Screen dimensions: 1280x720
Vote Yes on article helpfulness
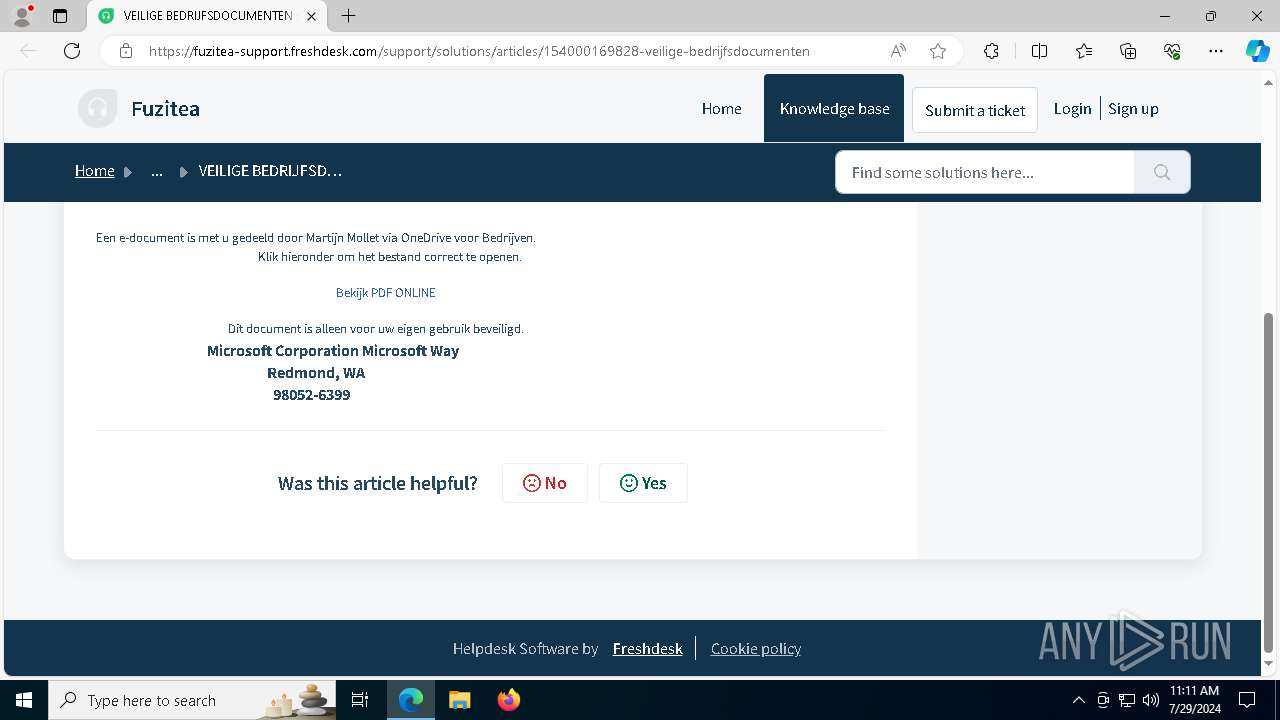pos(643,483)
